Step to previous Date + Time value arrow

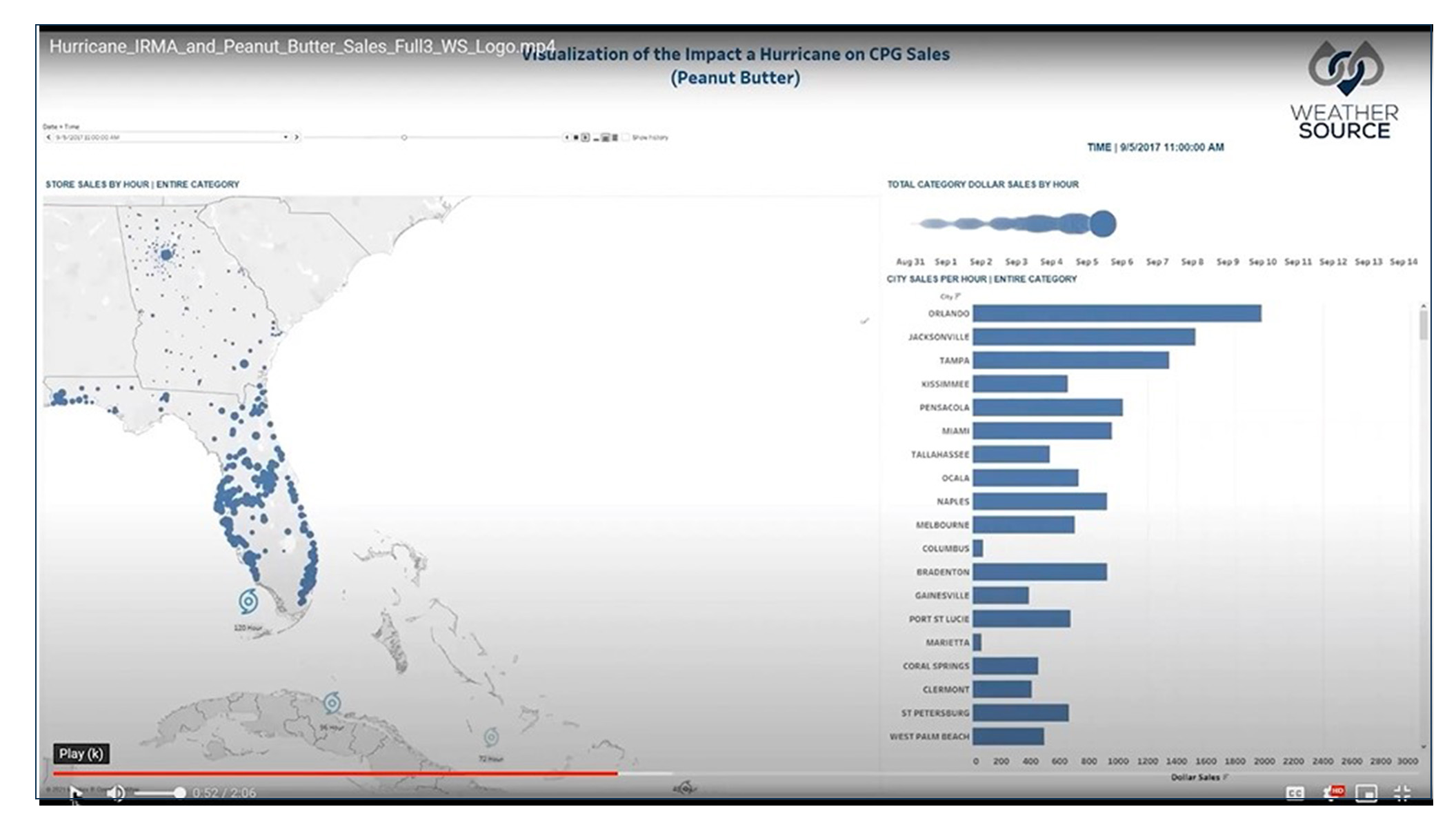(x=48, y=137)
